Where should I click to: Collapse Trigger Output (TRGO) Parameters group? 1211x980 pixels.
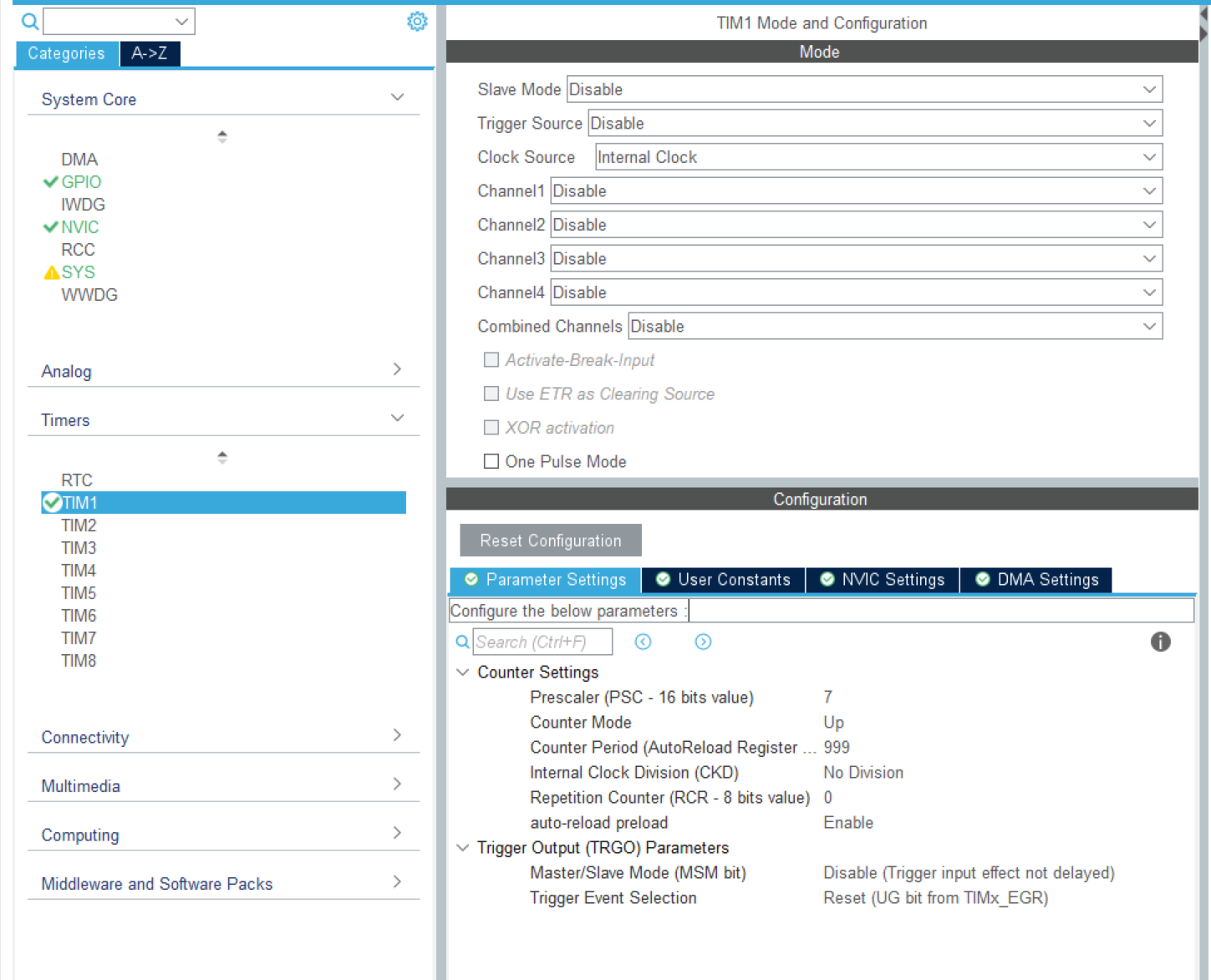pos(462,848)
